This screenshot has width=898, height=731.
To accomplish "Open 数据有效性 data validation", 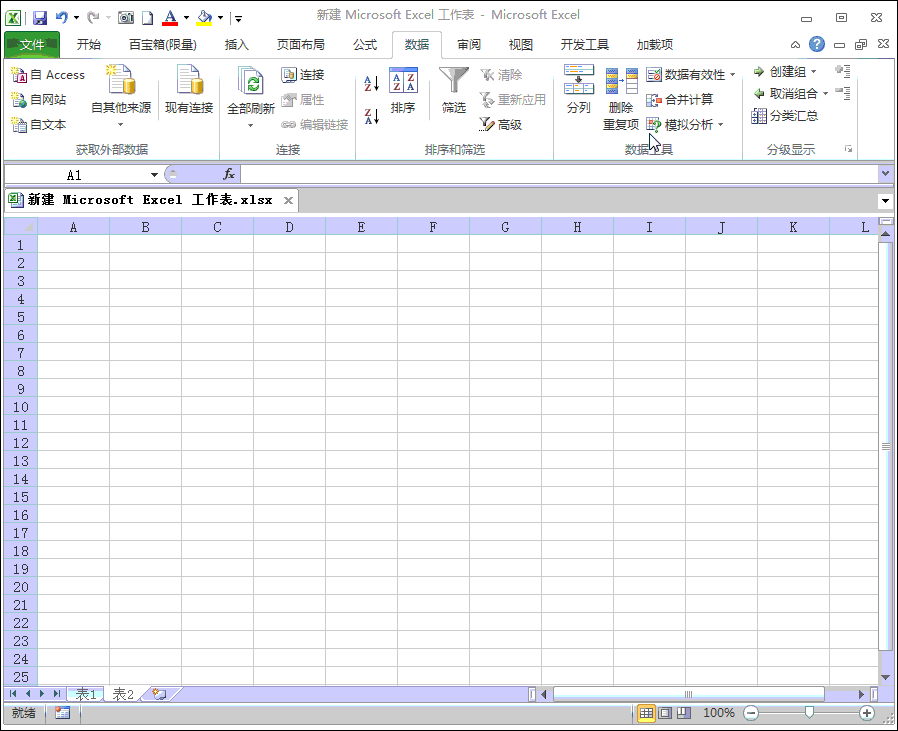I will tap(686, 74).
